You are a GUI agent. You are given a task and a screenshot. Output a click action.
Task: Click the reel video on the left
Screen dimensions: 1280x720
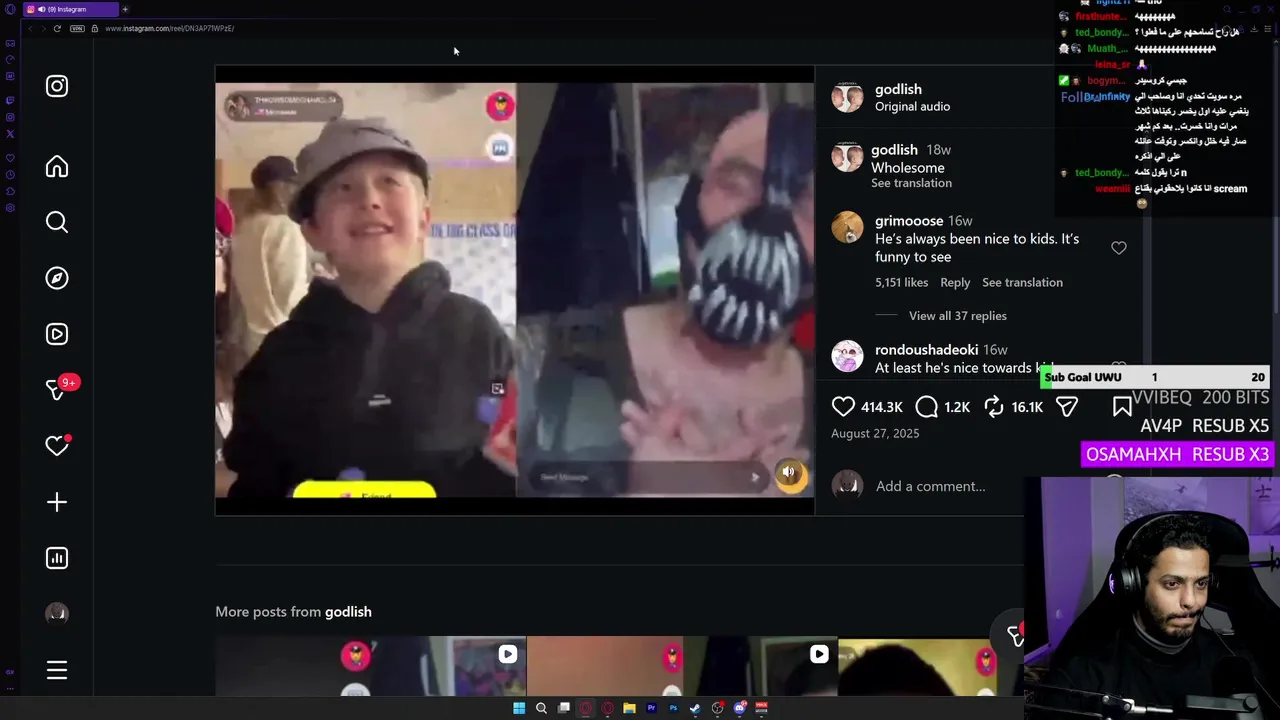coord(515,290)
